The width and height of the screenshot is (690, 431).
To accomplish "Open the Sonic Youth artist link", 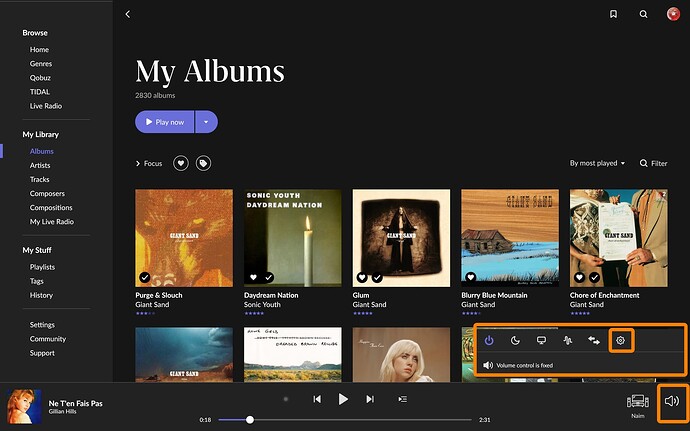I will [262, 305].
